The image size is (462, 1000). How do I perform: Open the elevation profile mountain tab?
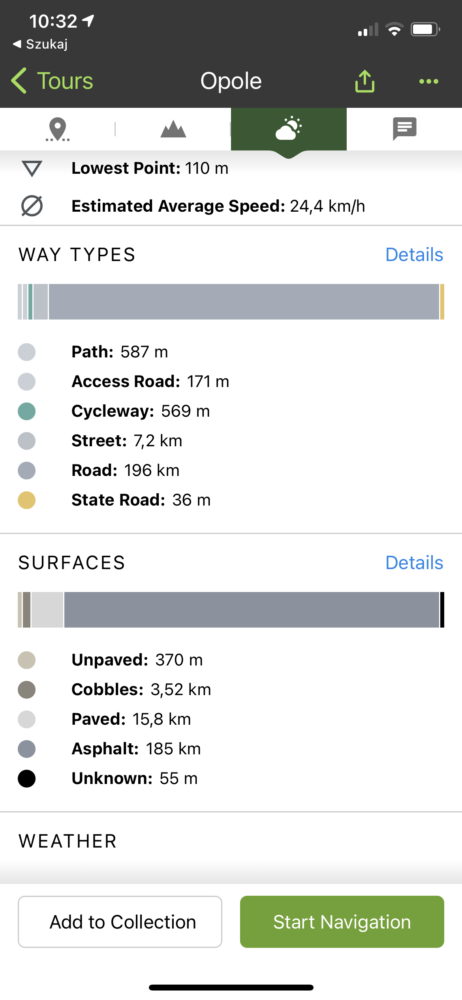173,129
